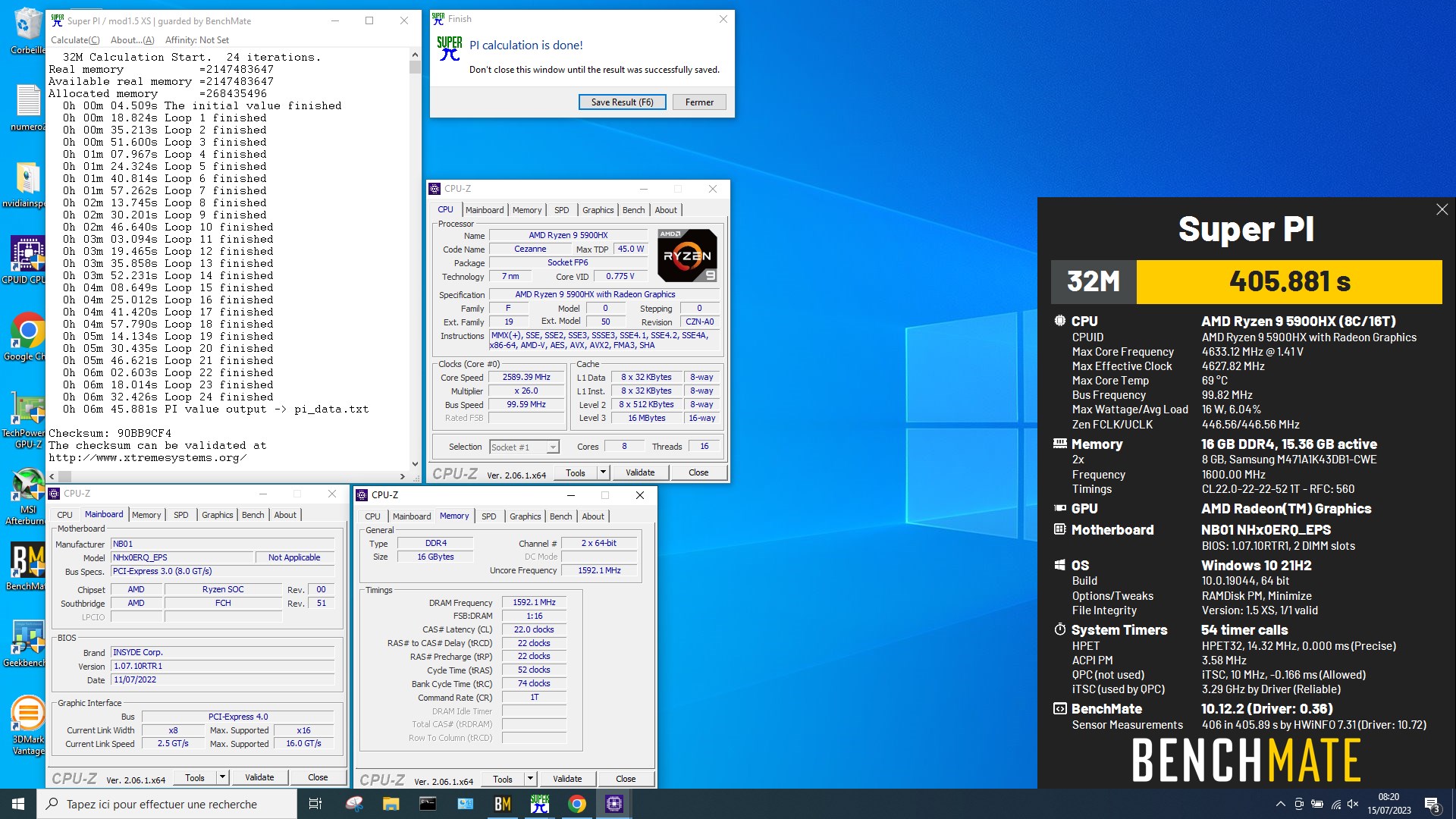Image resolution: width=1456 pixels, height=819 pixels.
Task: Open the Calculate menu in Super PI
Action: (x=75, y=40)
